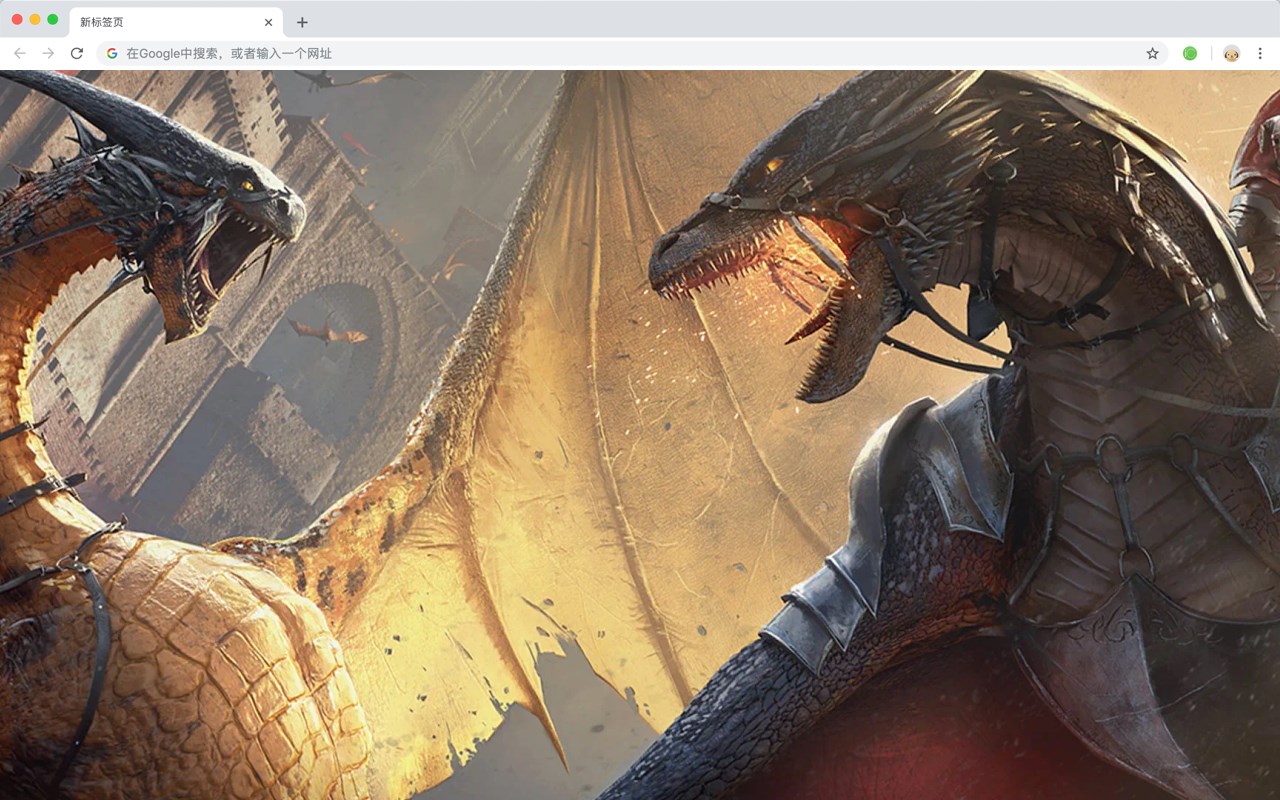Open the user profile avatar
Viewport: 1280px width, 800px height.
(x=1231, y=53)
